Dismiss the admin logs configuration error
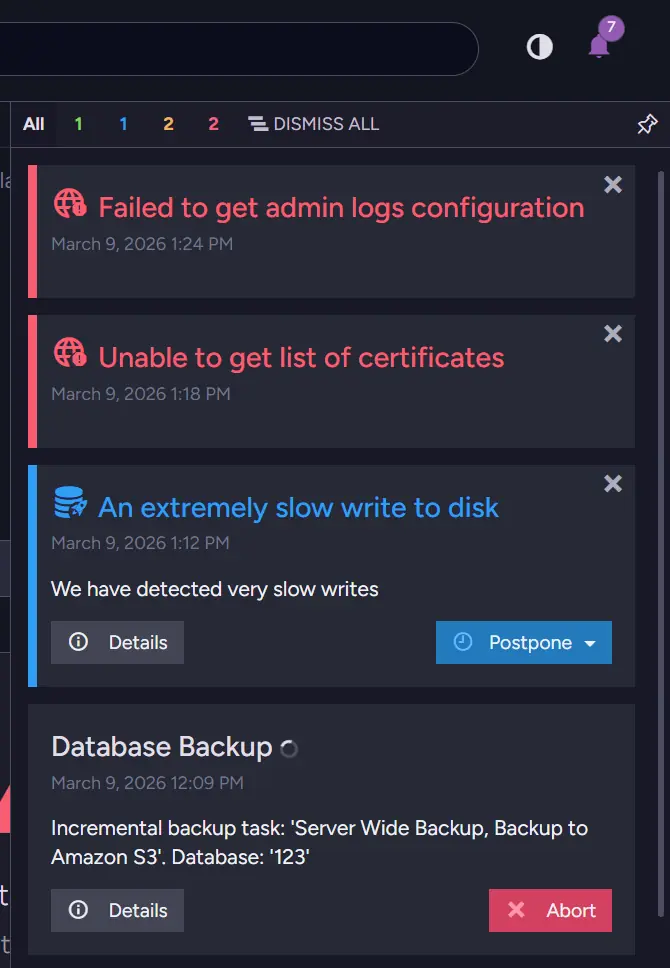Viewport: 670px width, 968px height. [613, 184]
